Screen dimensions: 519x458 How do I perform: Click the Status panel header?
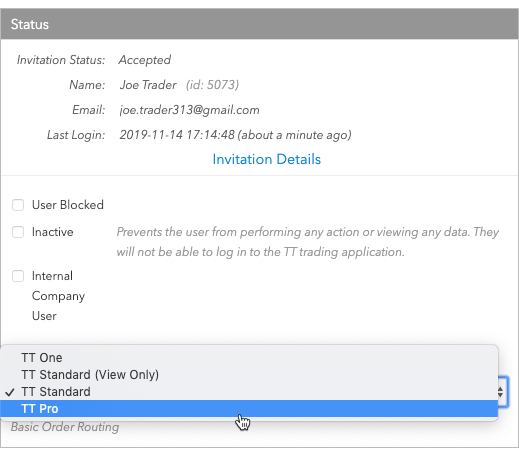[259, 24]
